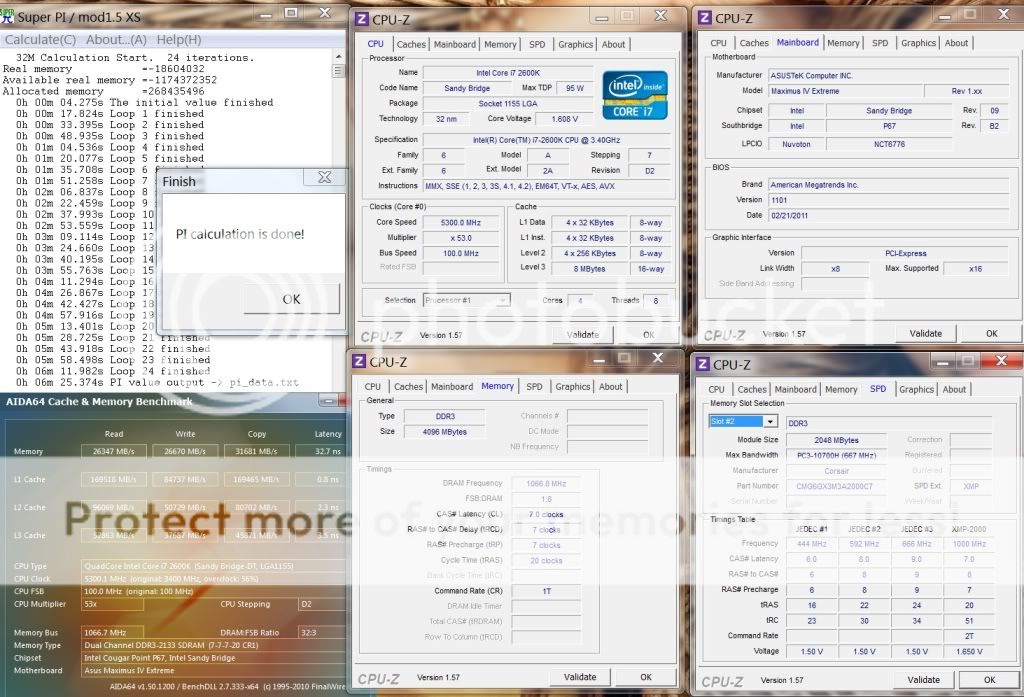Viewport: 1024px width, 697px height.
Task: Select AIDA64 memory write value 26670 MB/s
Action: (185, 451)
